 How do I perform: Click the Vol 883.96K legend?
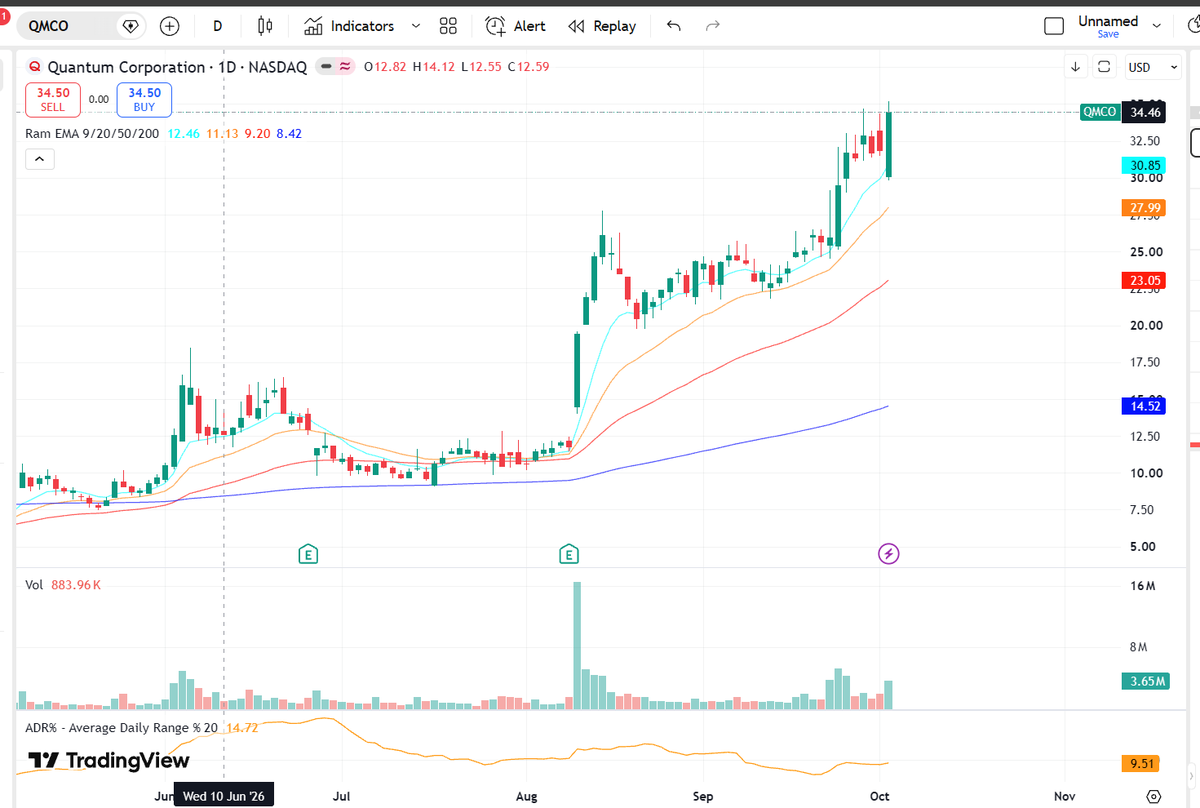(64, 585)
